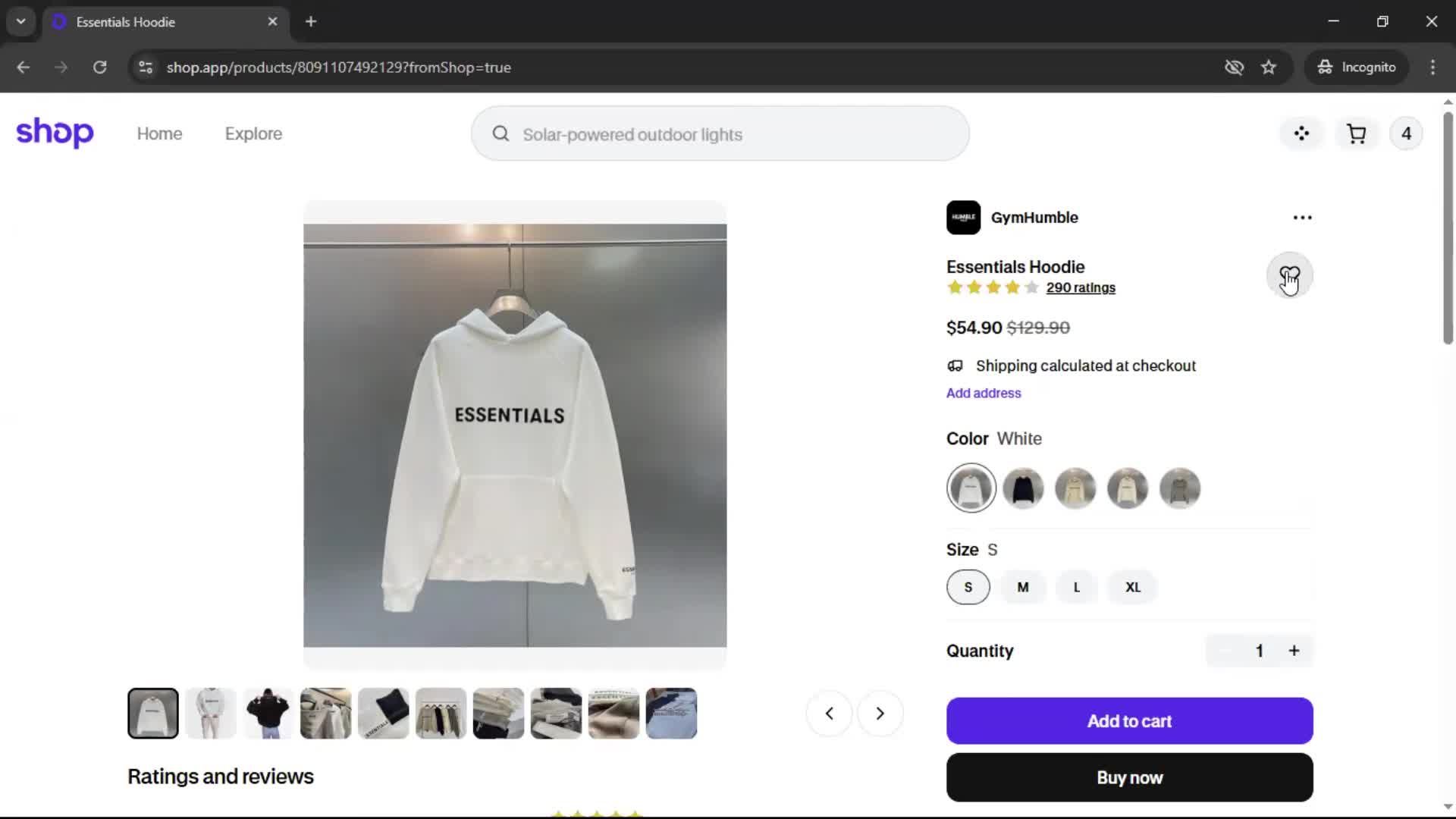
Task: Select size M
Action: (1023, 587)
